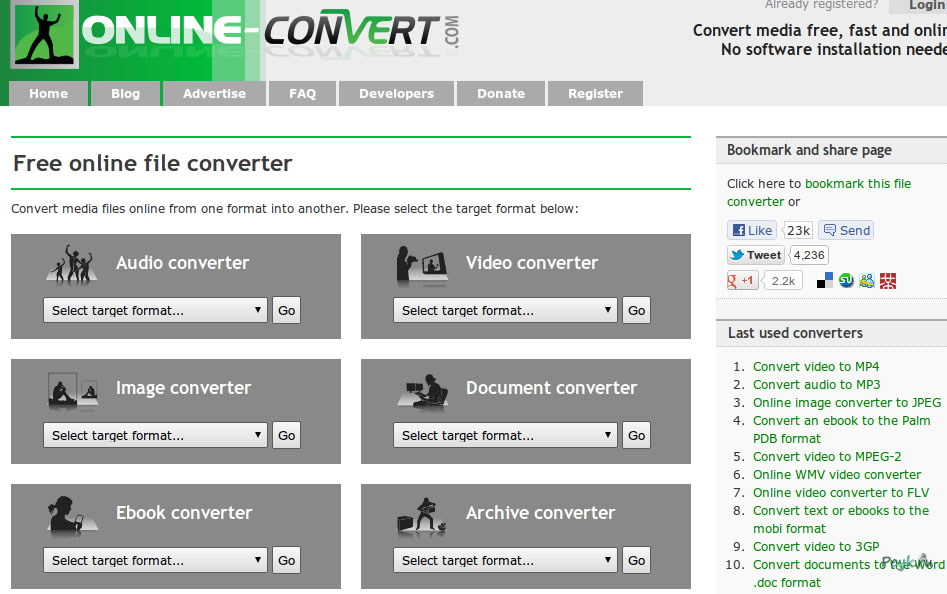
Task: Expand the Image converter format dropdown
Action: [x=156, y=436]
